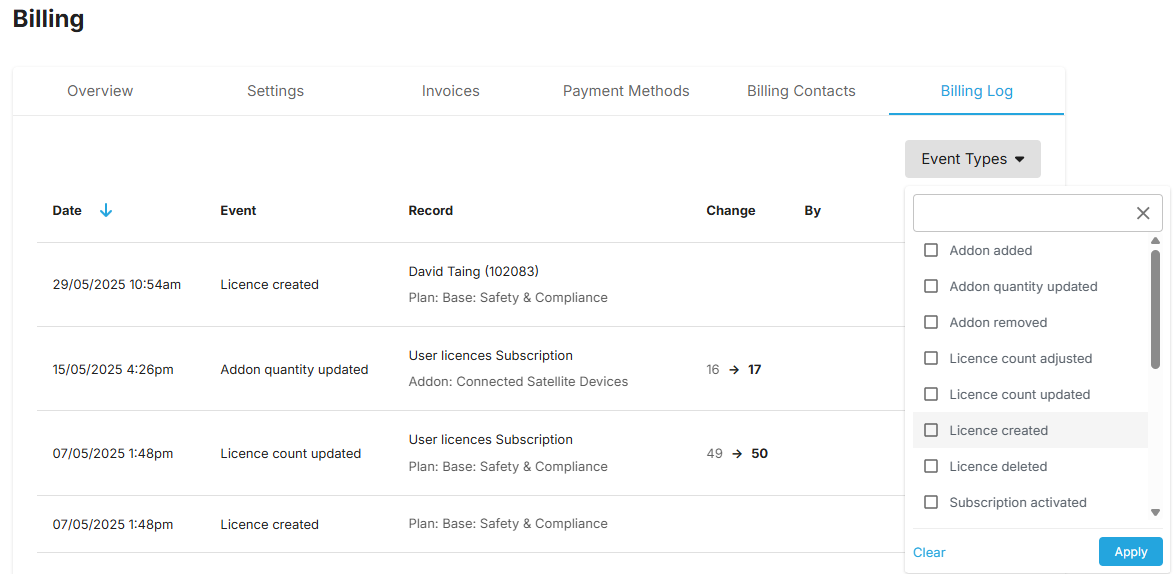This screenshot has width=1174, height=574.
Task: Open the Overview tab
Action: (100, 91)
